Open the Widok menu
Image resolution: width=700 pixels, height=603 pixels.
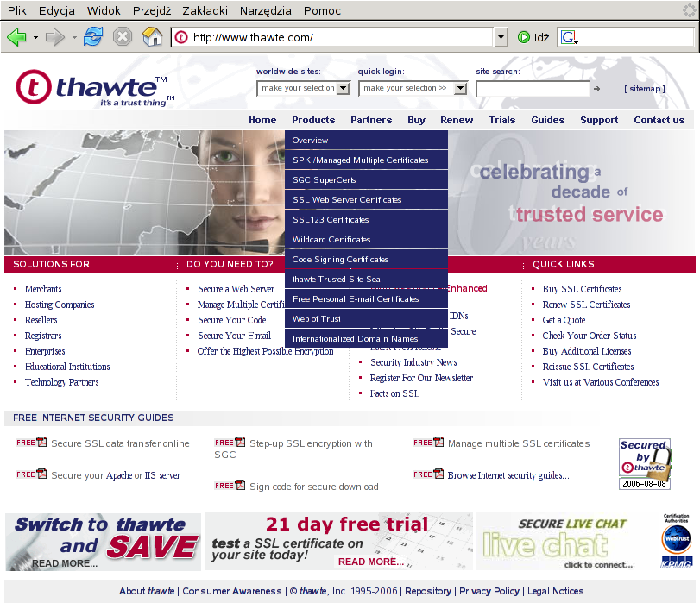click(x=104, y=10)
